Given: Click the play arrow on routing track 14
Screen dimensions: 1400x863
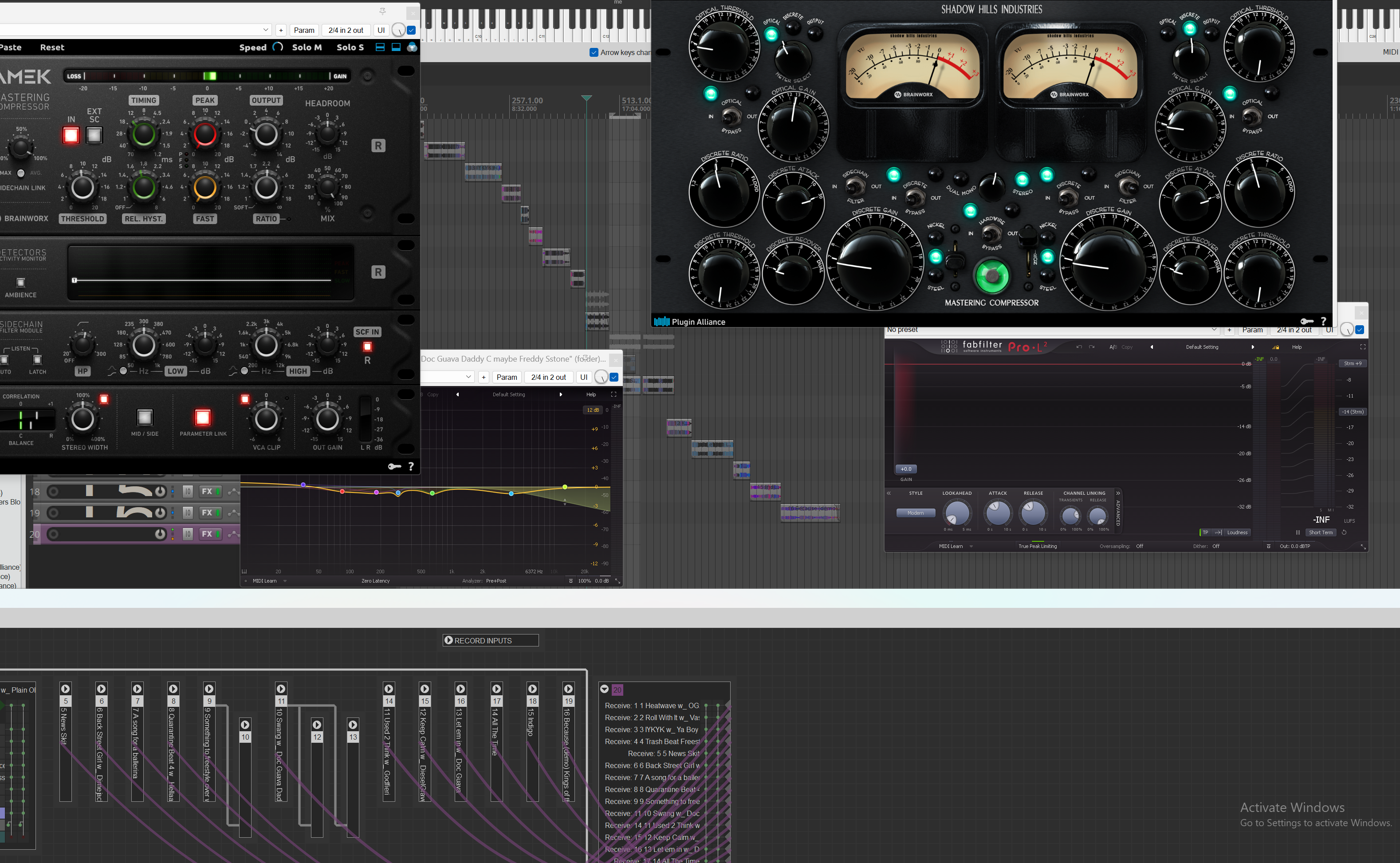Looking at the screenshot, I should pos(389,689).
